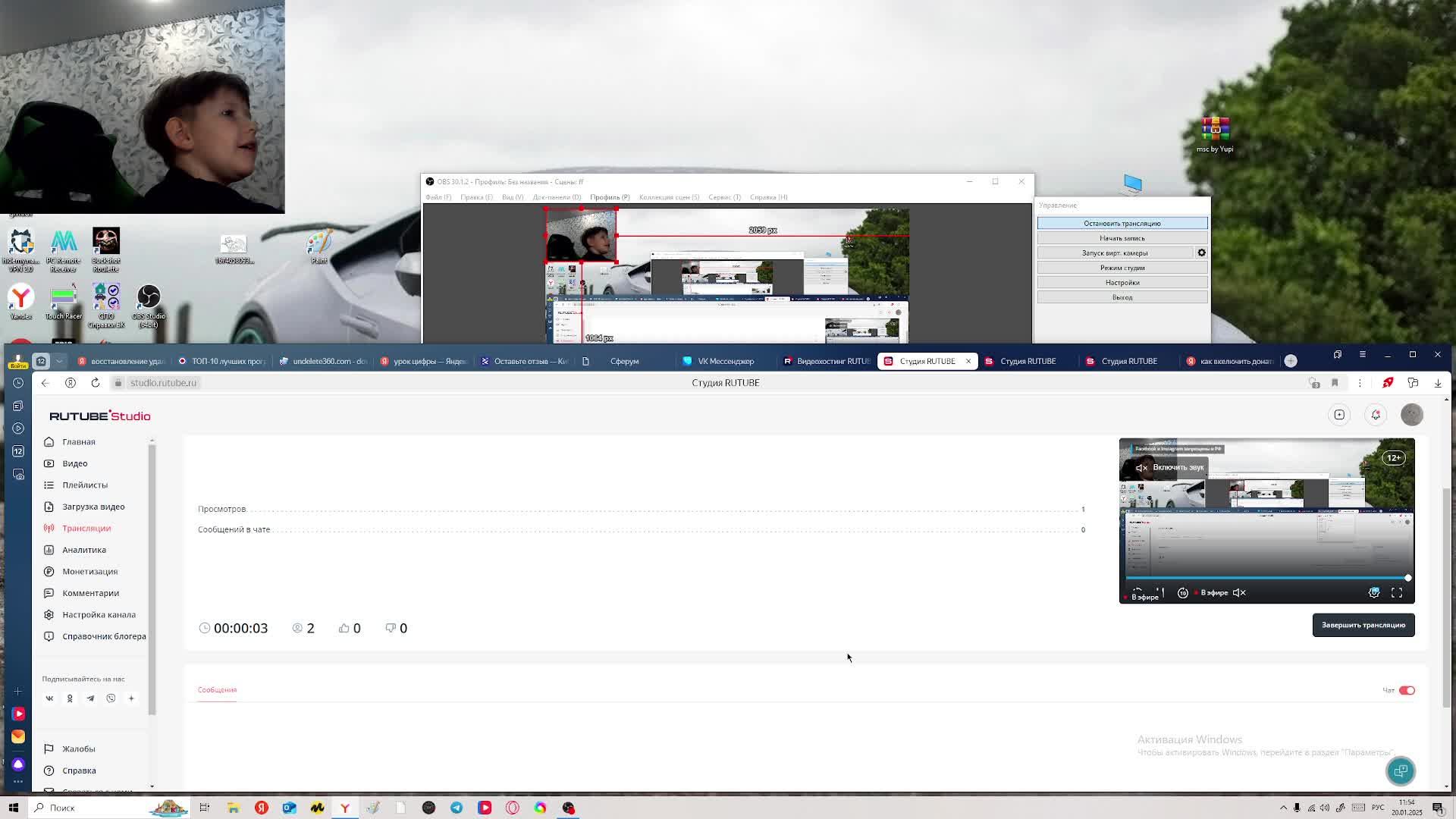Viewport: 1456px width, 819px height.
Task: Click Выход in OBS controls
Action: pos(1122,297)
